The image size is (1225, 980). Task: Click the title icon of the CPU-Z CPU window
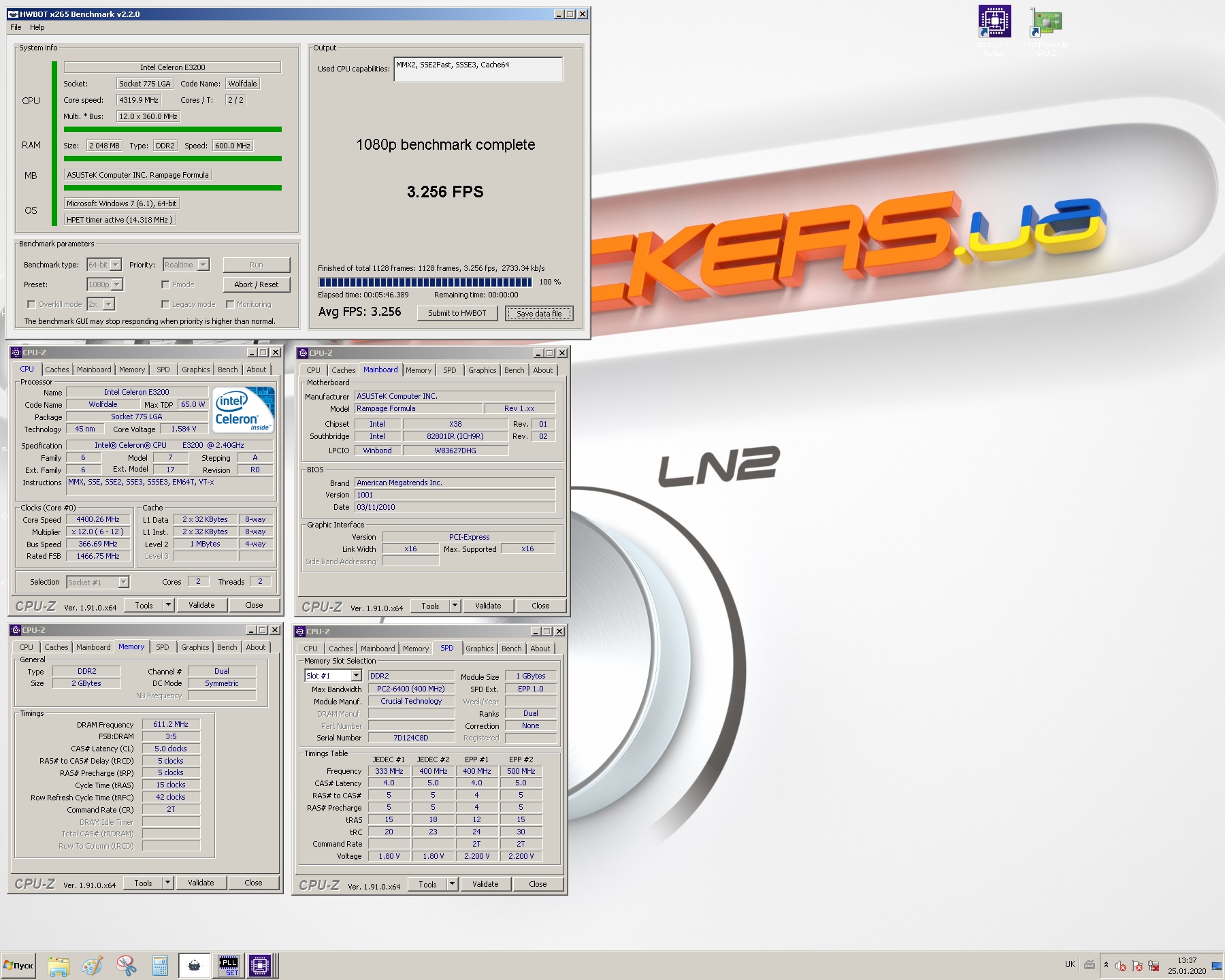pos(16,353)
